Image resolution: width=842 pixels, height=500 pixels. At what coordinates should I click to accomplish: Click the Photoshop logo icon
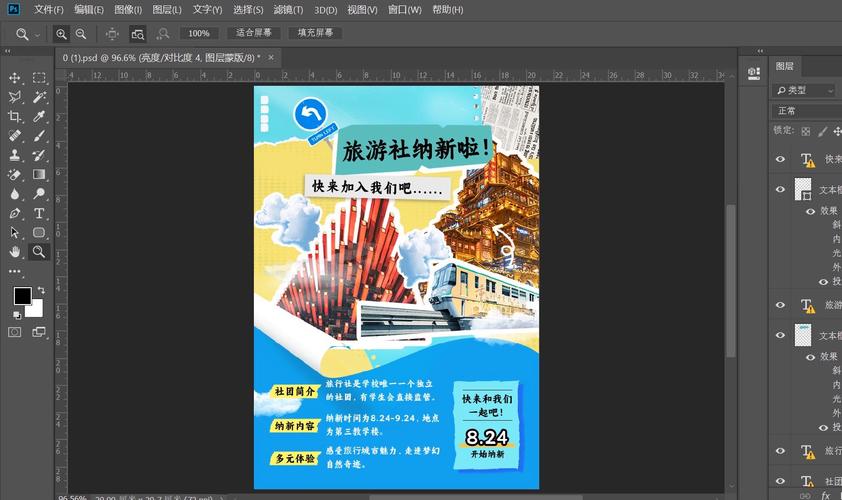(13, 9)
